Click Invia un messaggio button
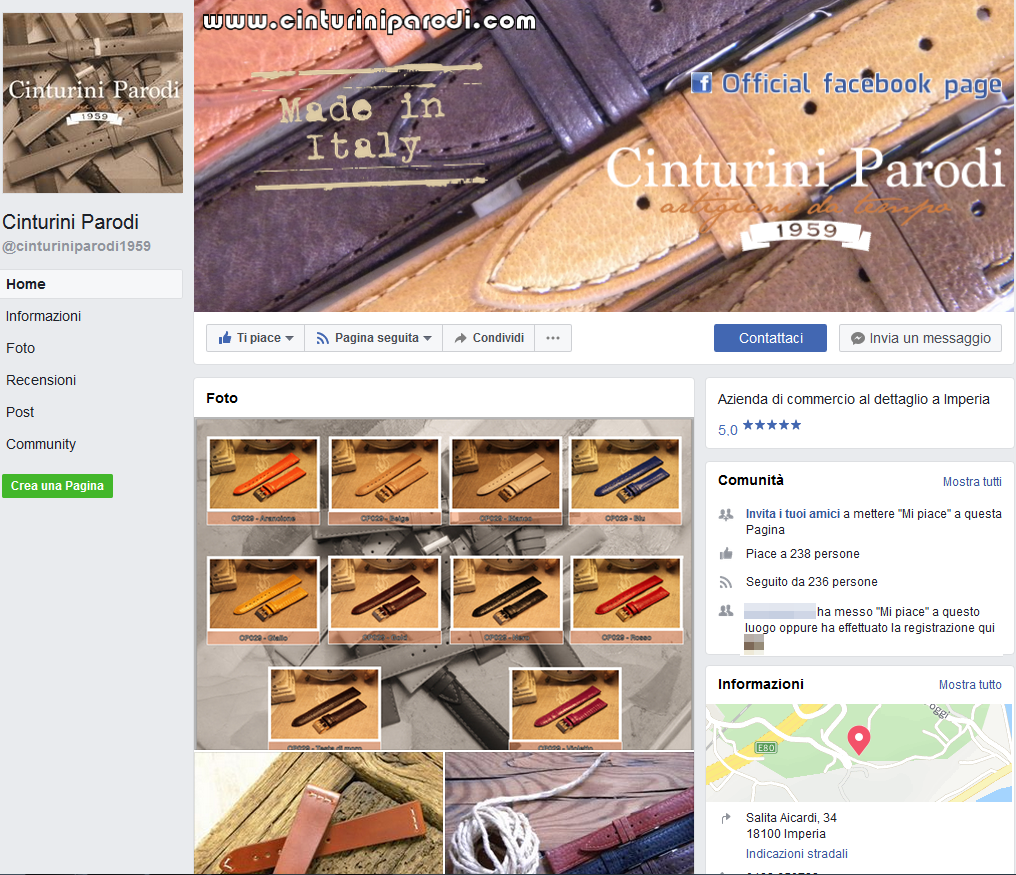The image size is (1016, 875). coord(920,338)
